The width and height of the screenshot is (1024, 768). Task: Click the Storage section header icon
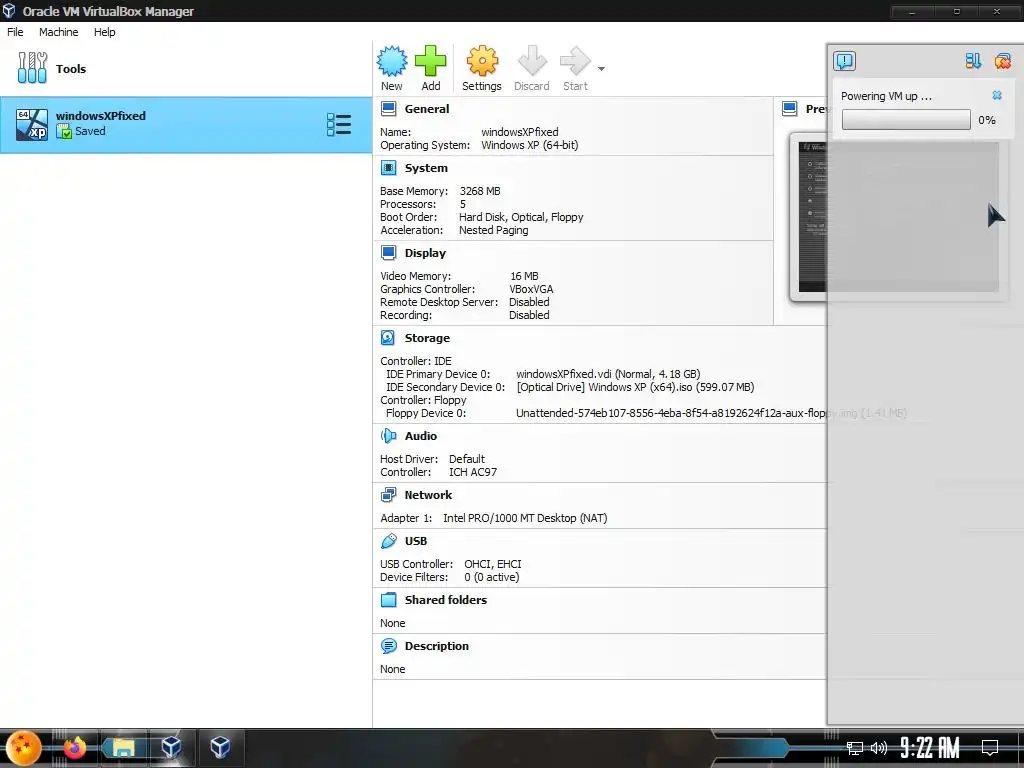pyautogui.click(x=389, y=338)
